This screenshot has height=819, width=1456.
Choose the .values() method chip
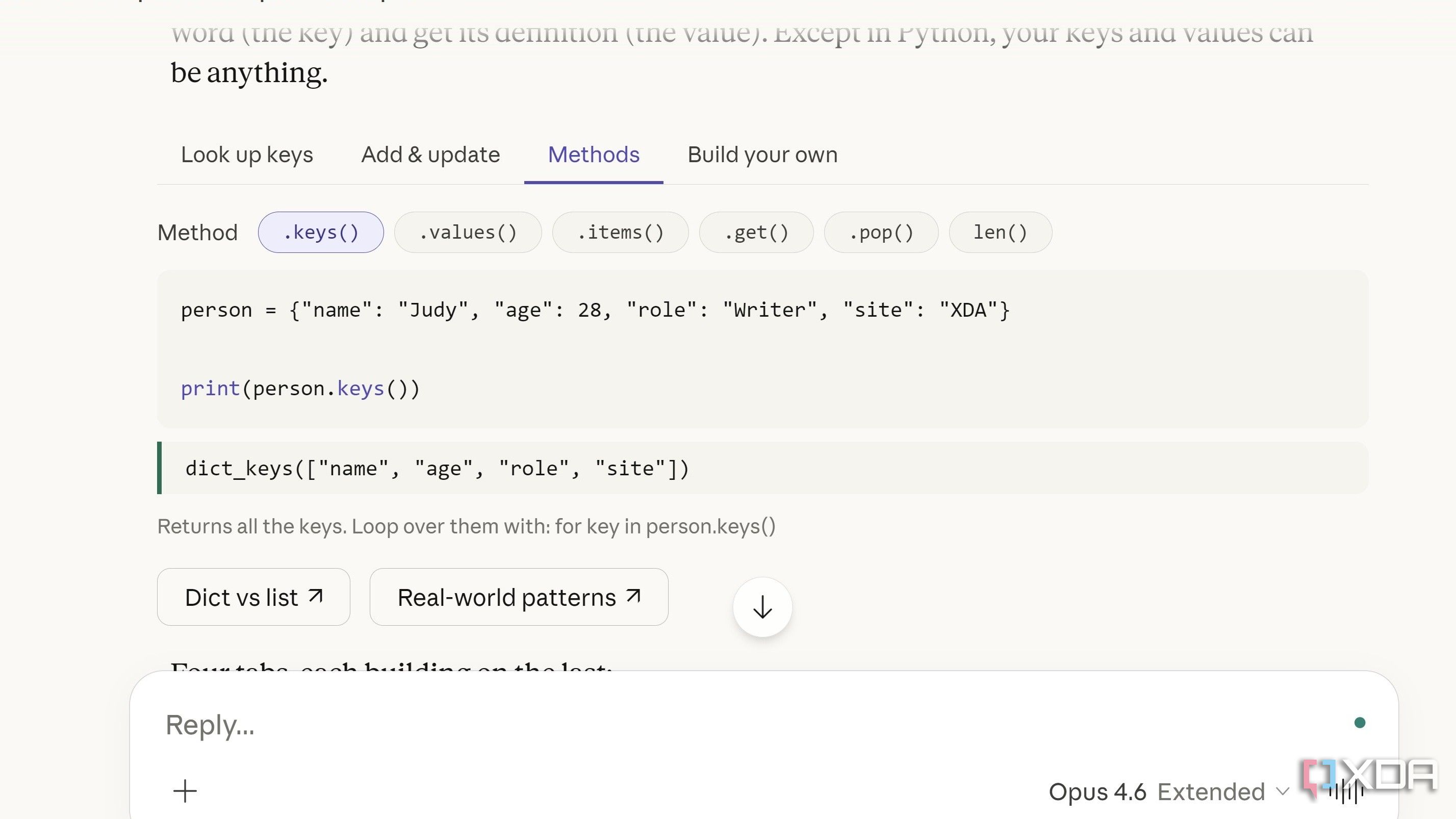click(468, 233)
